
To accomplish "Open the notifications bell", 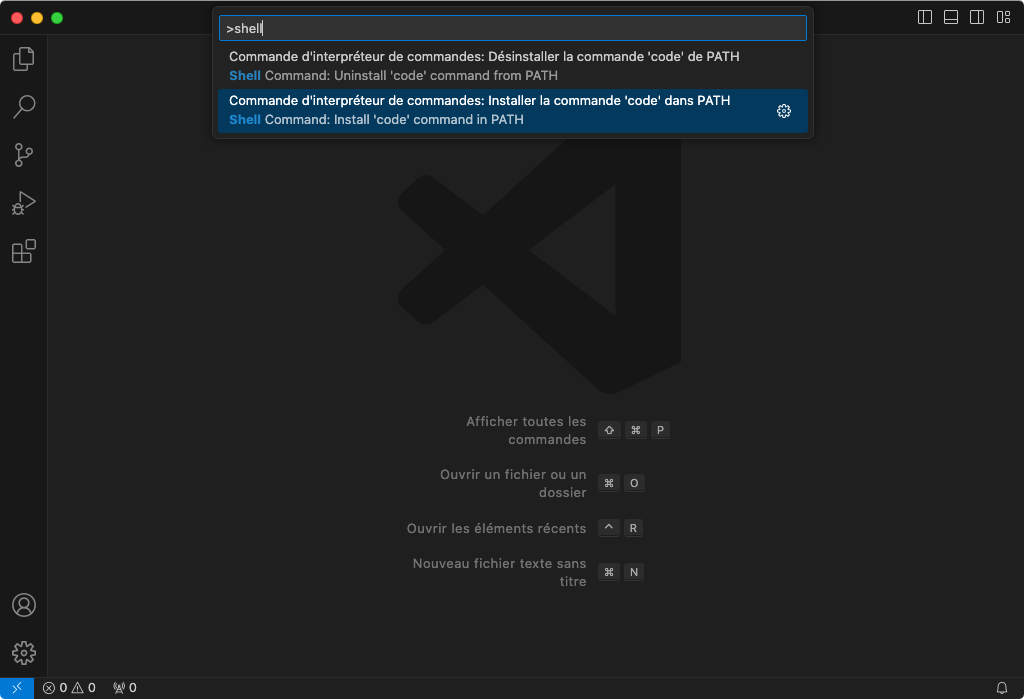I will pyautogui.click(x=1002, y=688).
